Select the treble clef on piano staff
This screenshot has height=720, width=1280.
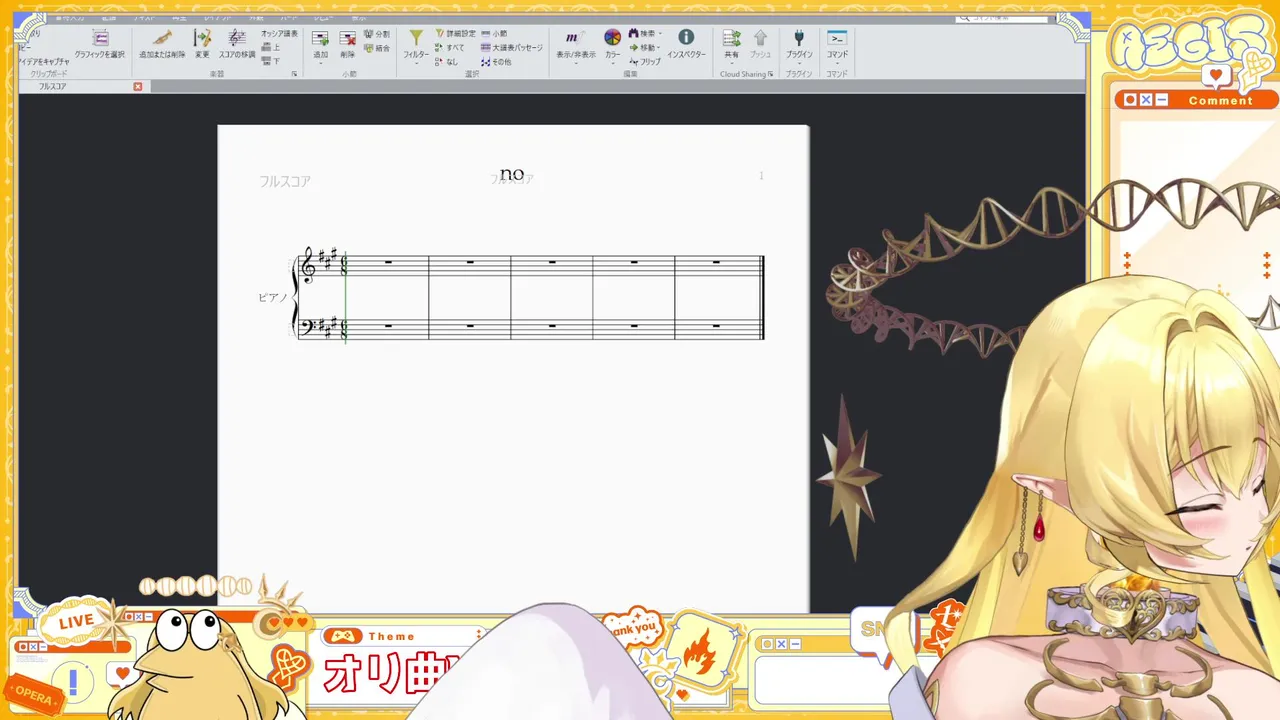[308, 265]
